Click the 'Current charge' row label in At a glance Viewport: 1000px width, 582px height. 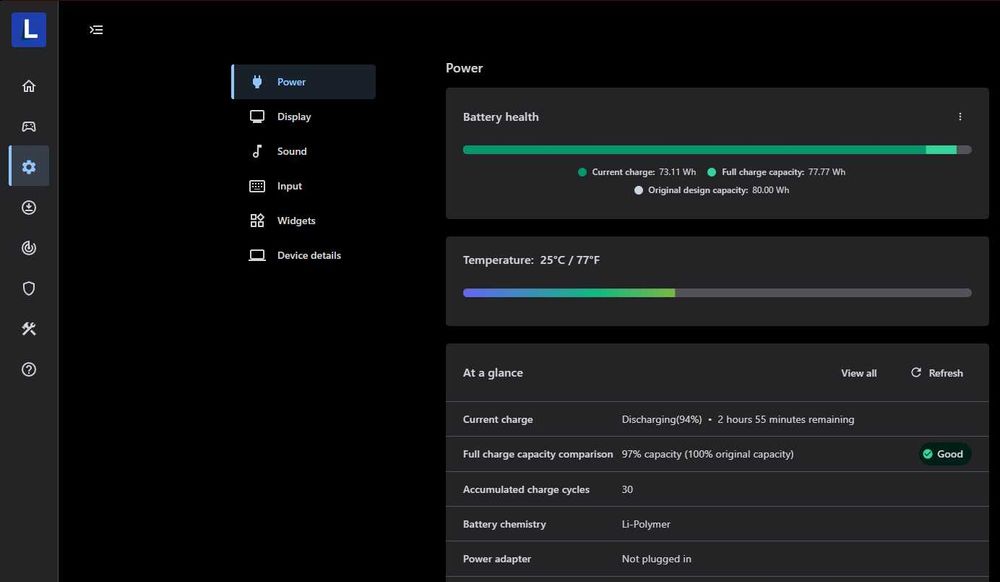(497, 419)
